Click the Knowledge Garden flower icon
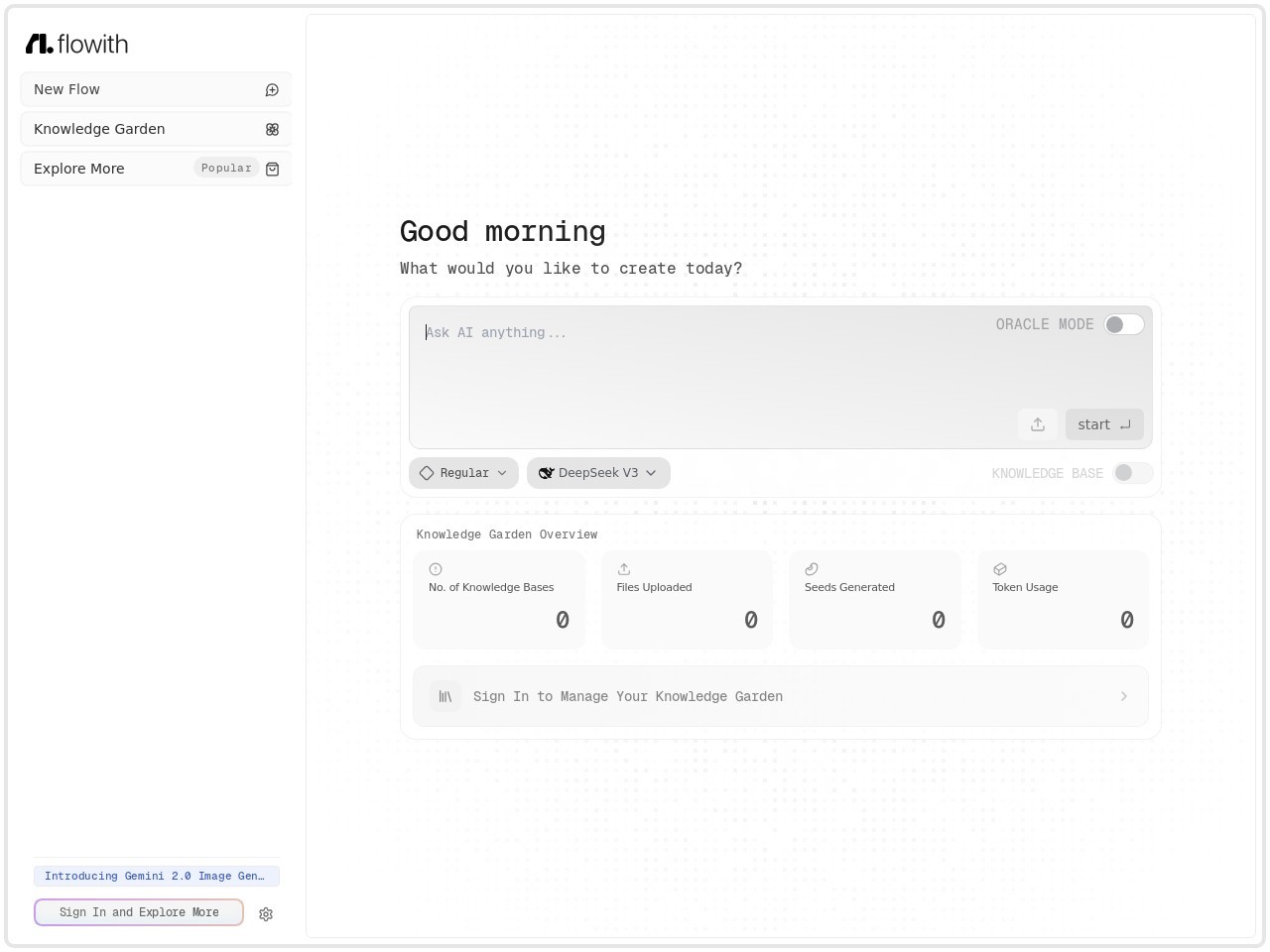This screenshot has height=952, width=1270. click(x=272, y=130)
